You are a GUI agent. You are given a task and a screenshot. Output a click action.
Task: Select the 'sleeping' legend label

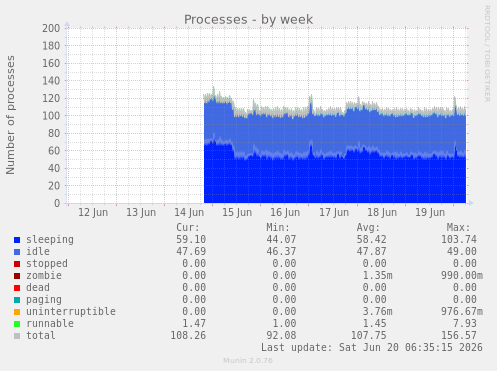pos(50,240)
